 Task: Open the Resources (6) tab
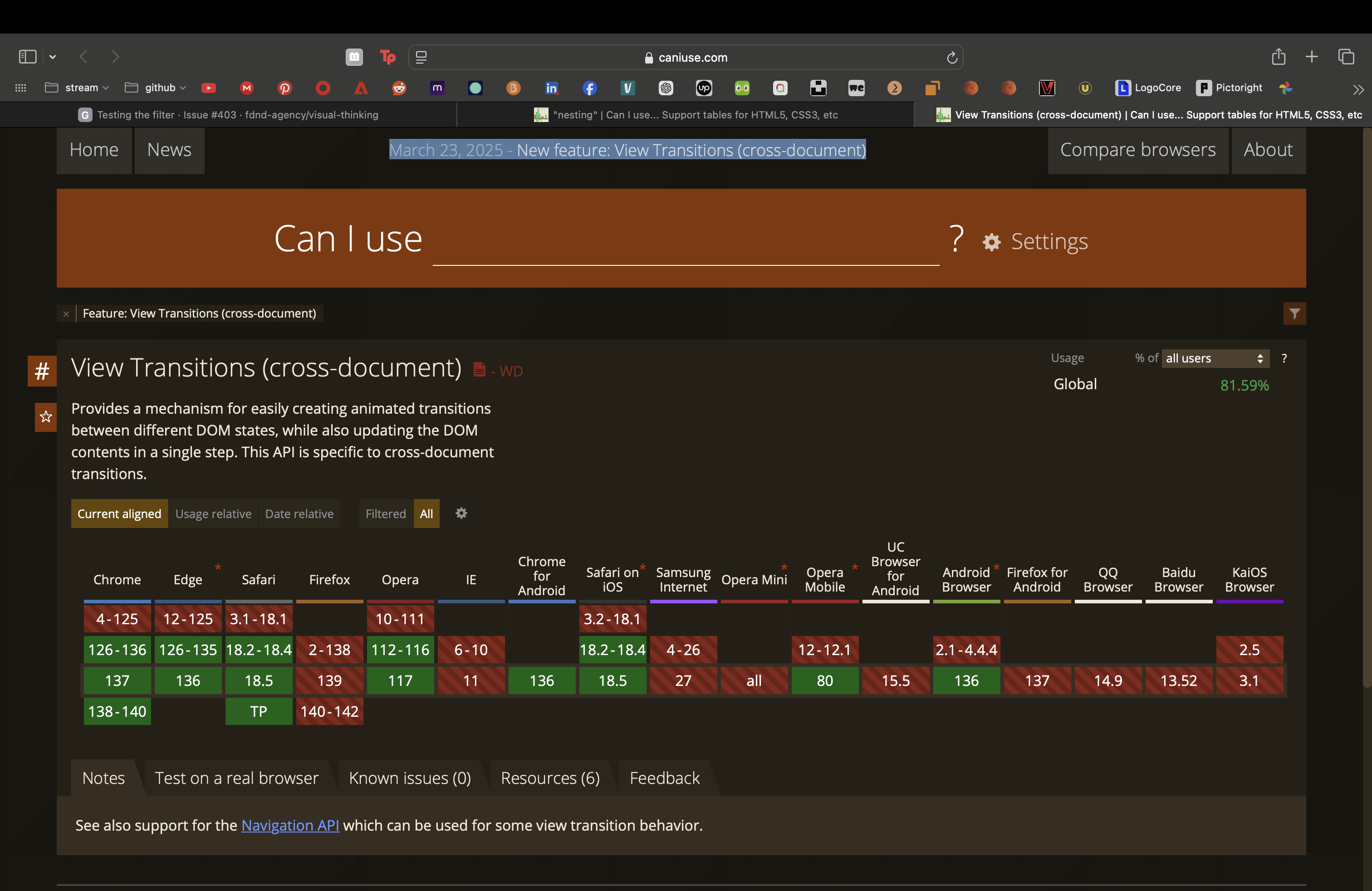pyautogui.click(x=550, y=778)
